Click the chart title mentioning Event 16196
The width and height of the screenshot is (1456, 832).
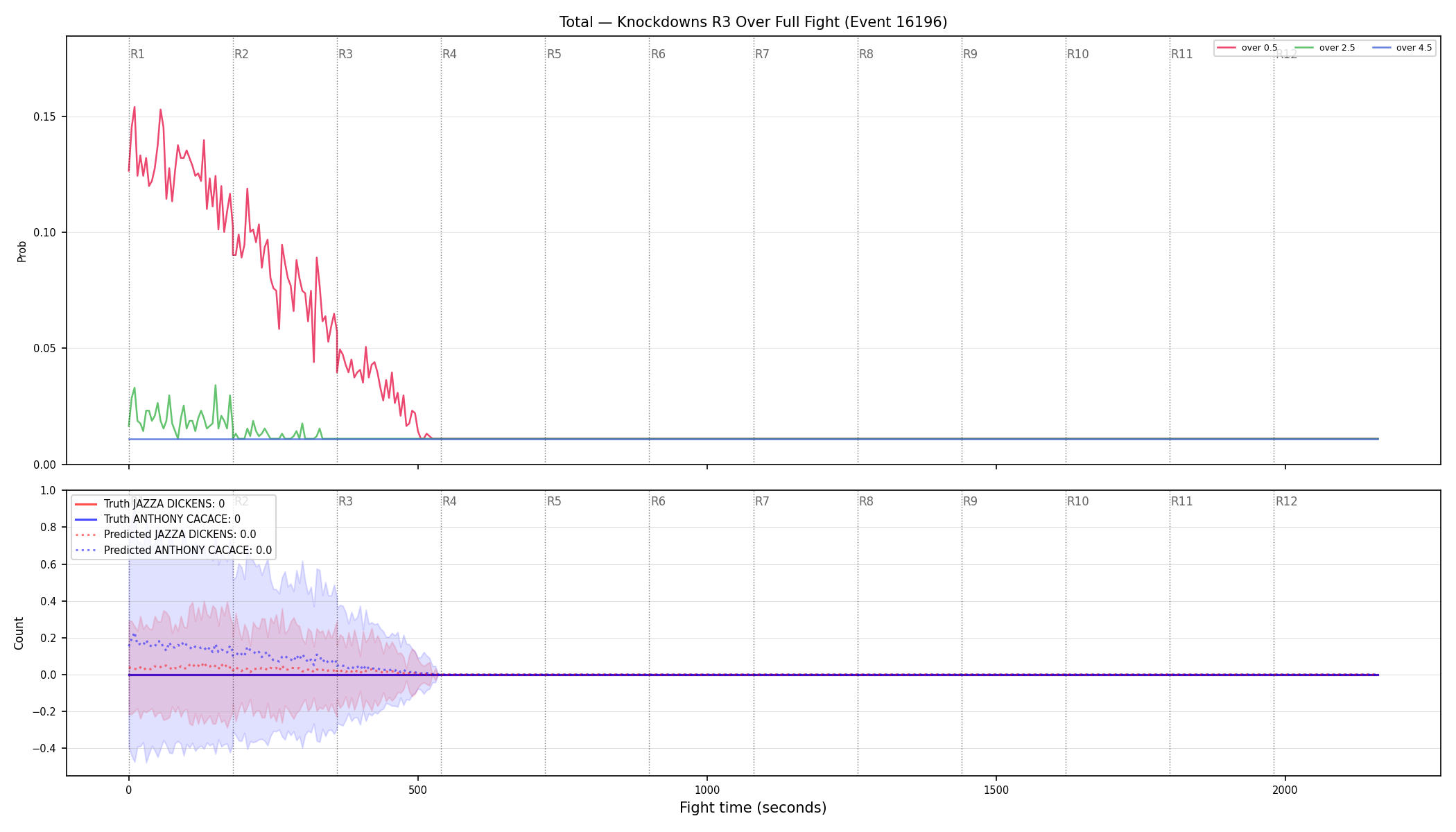tap(753, 22)
